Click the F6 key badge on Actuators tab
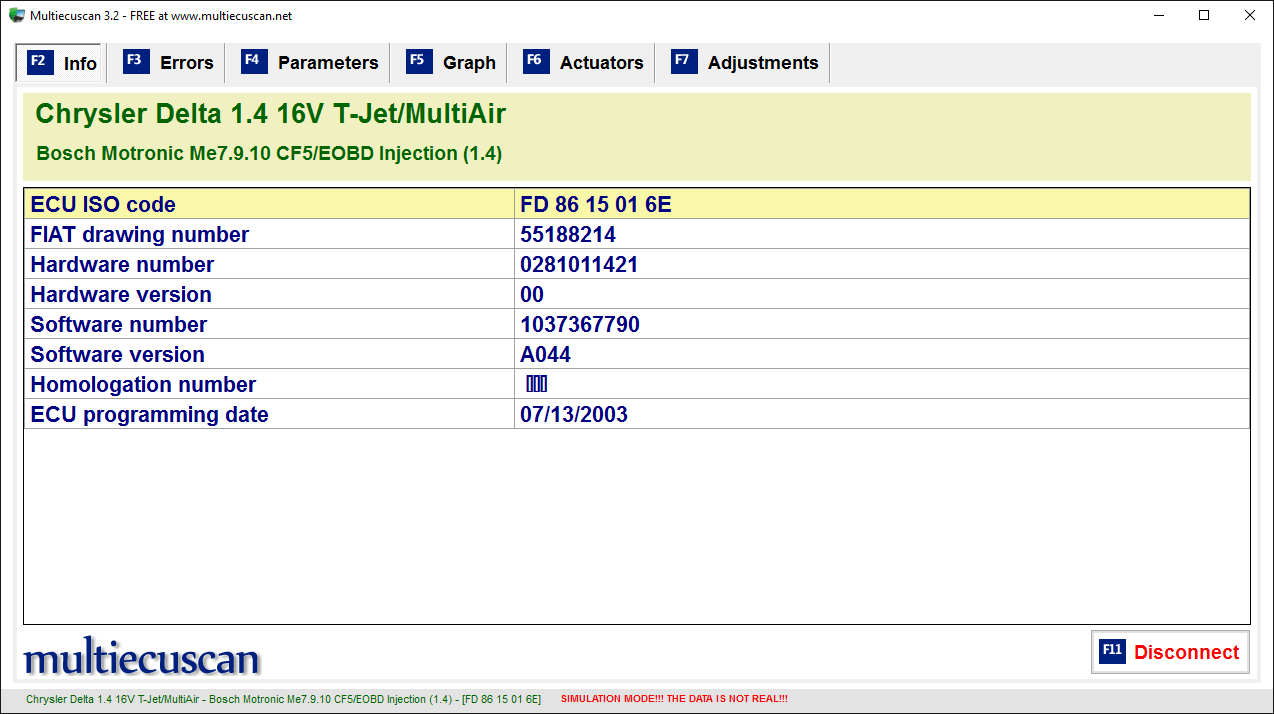 pos(535,61)
